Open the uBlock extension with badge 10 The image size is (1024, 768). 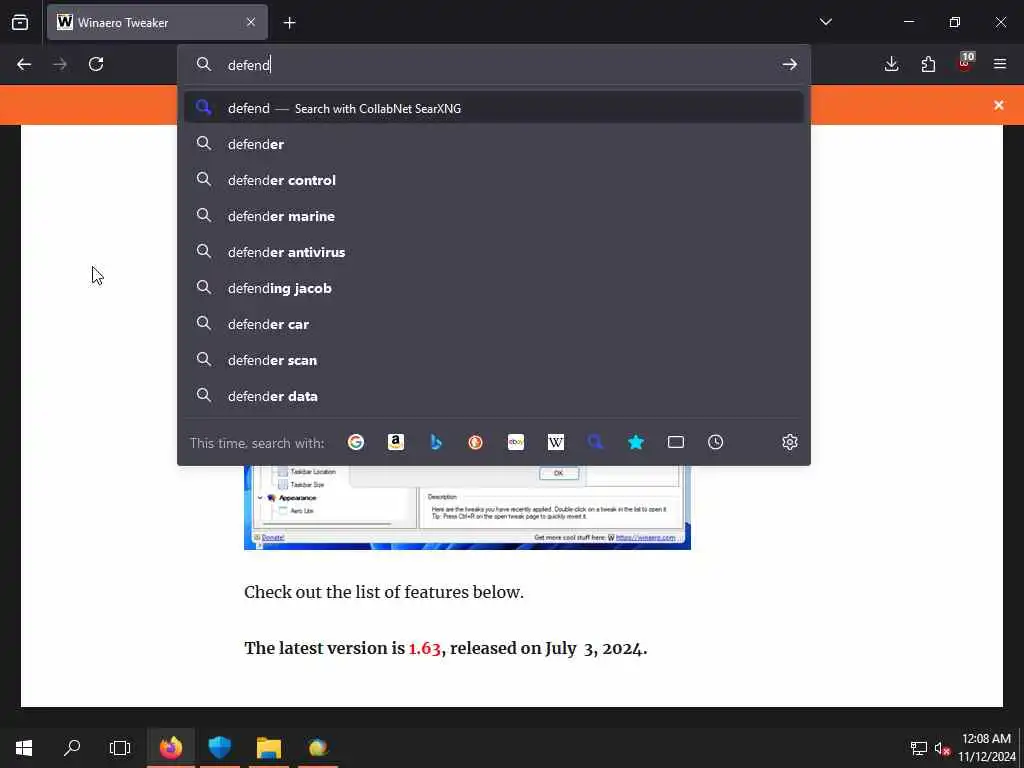point(965,63)
